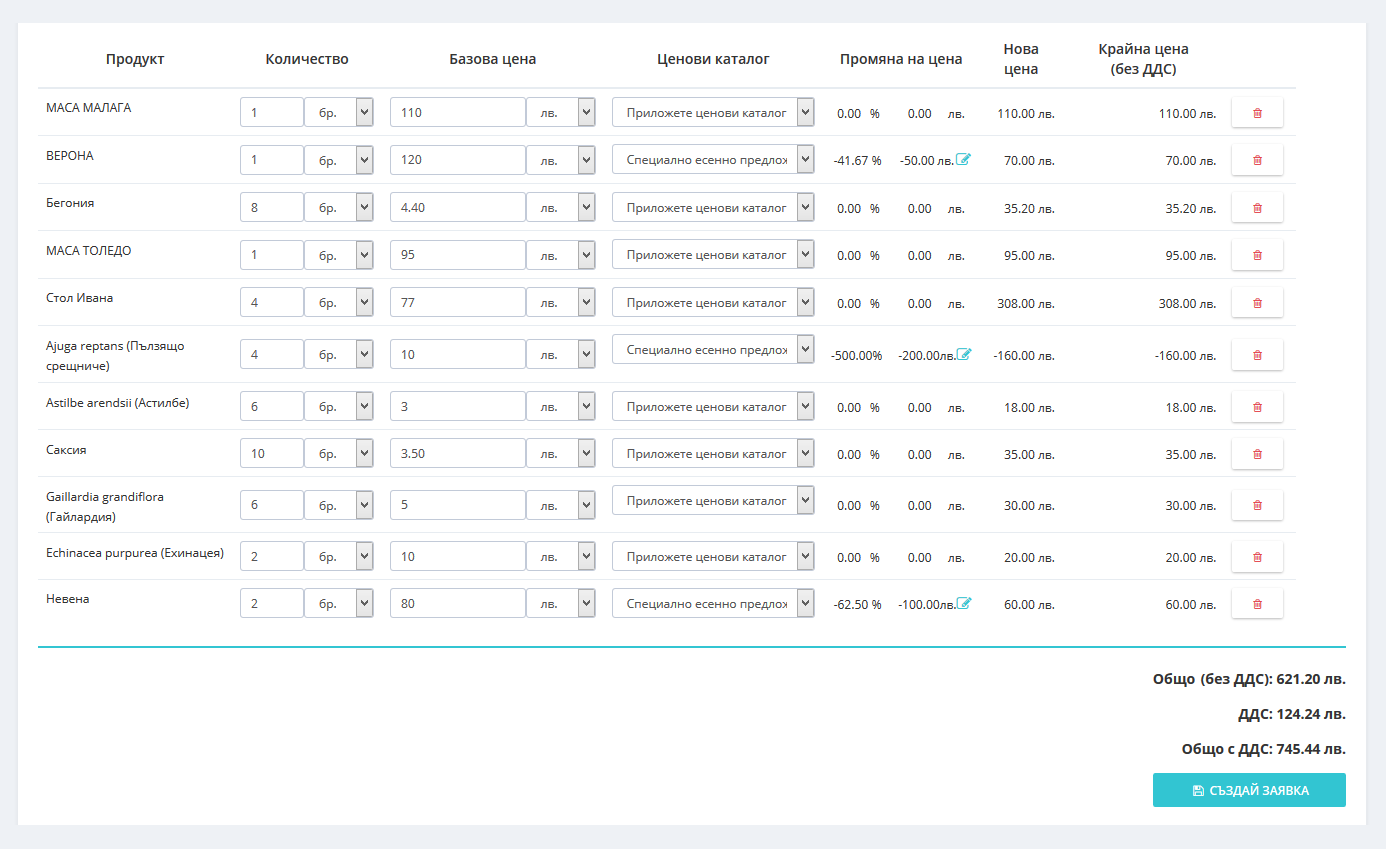Delete the ВЕРОНА row
The width and height of the screenshot is (1386, 849).
pos(1257,160)
